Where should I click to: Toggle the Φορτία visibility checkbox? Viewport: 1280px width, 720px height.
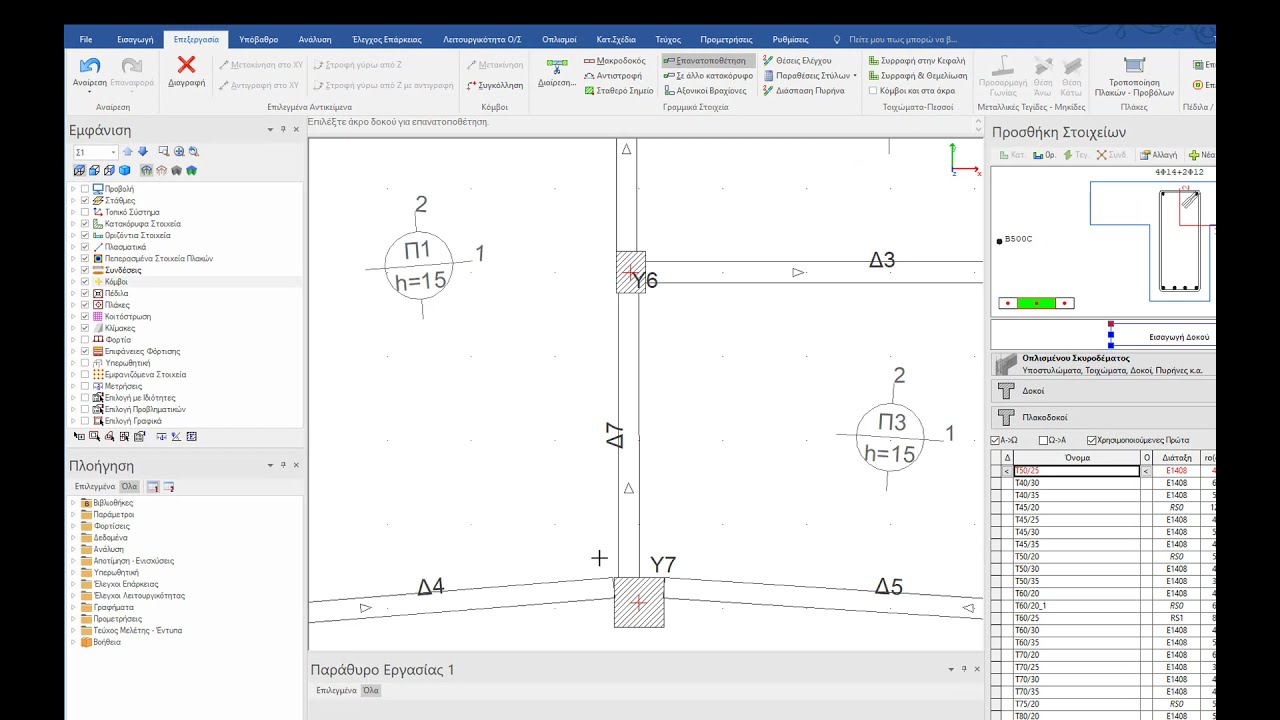pos(85,340)
